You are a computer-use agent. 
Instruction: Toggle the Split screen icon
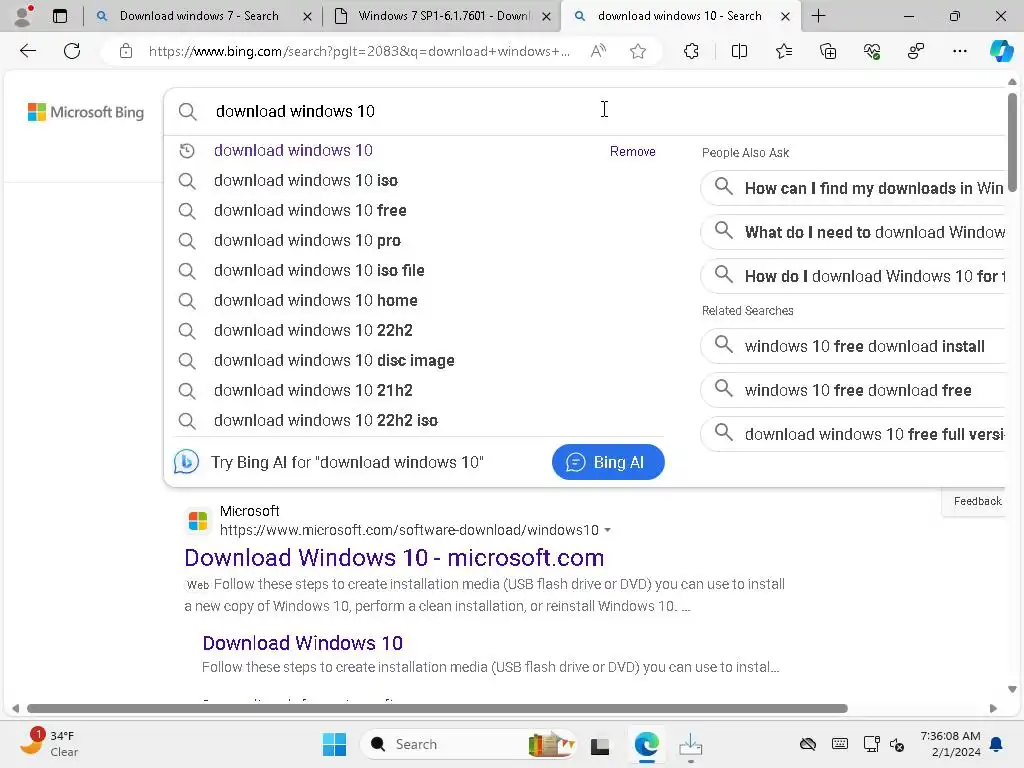point(739,51)
